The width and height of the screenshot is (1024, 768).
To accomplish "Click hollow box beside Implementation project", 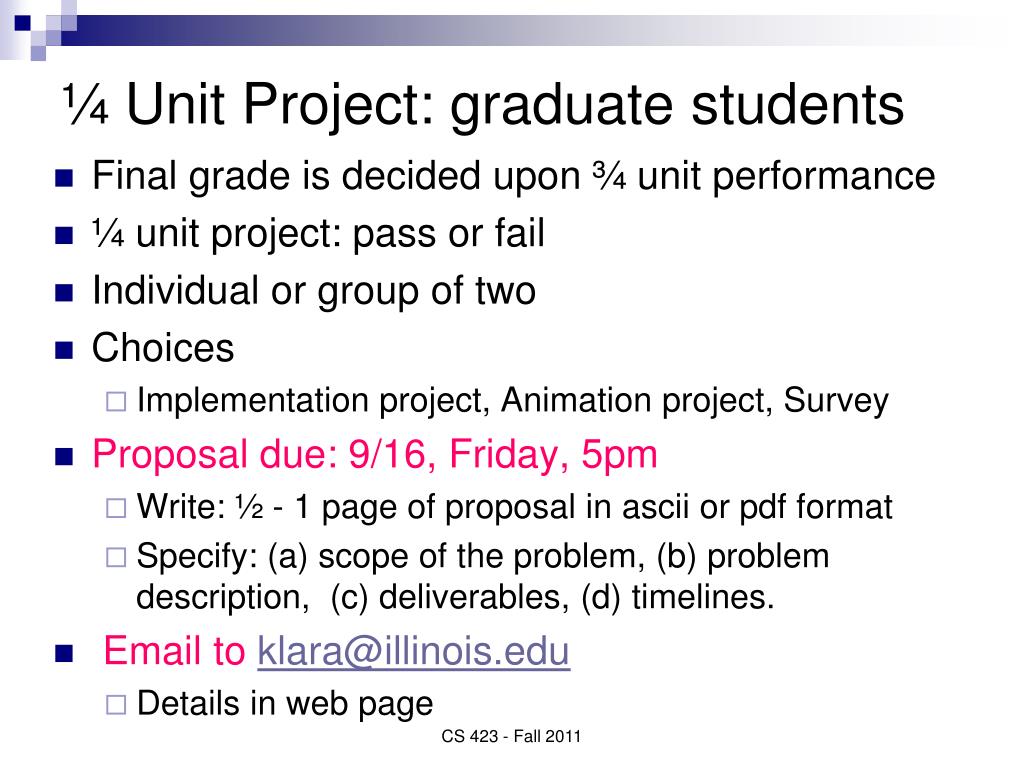I will tap(116, 401).
